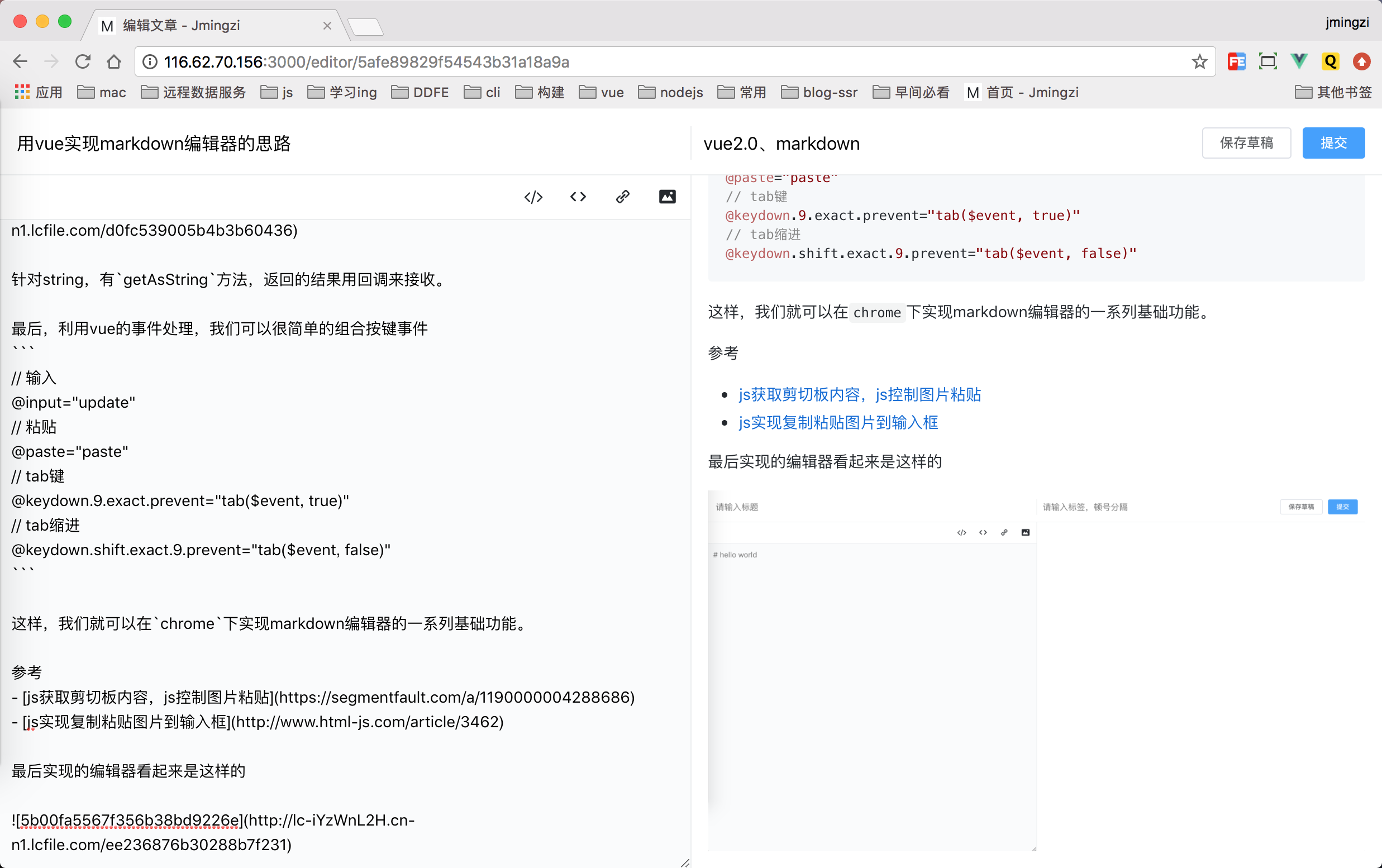Image resolution: width=1382 pixels, height=868 pixels.
Task: Close the 编辑文章 - Jmingzi tab
Action: [327, 25]
